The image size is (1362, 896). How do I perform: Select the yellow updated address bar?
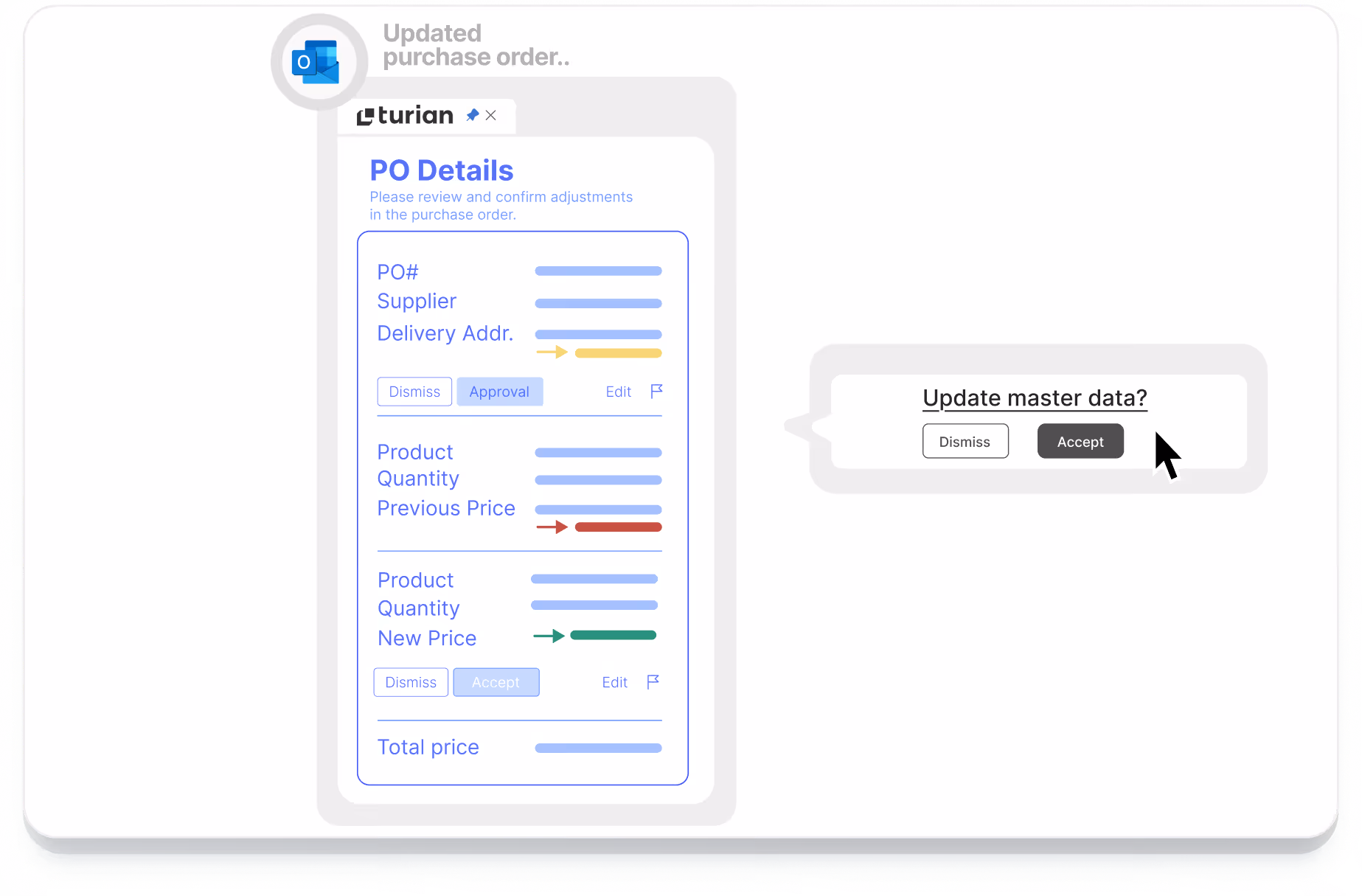619,353
